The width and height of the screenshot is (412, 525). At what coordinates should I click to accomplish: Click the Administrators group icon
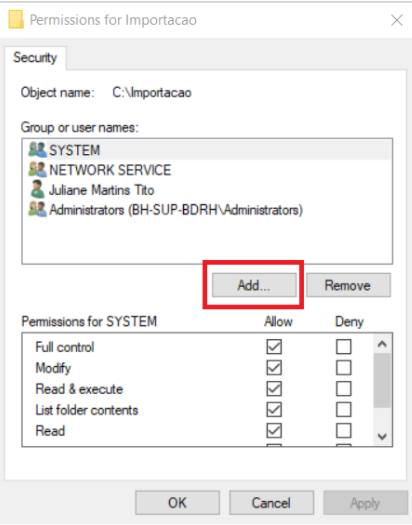(x=37, y=209)
